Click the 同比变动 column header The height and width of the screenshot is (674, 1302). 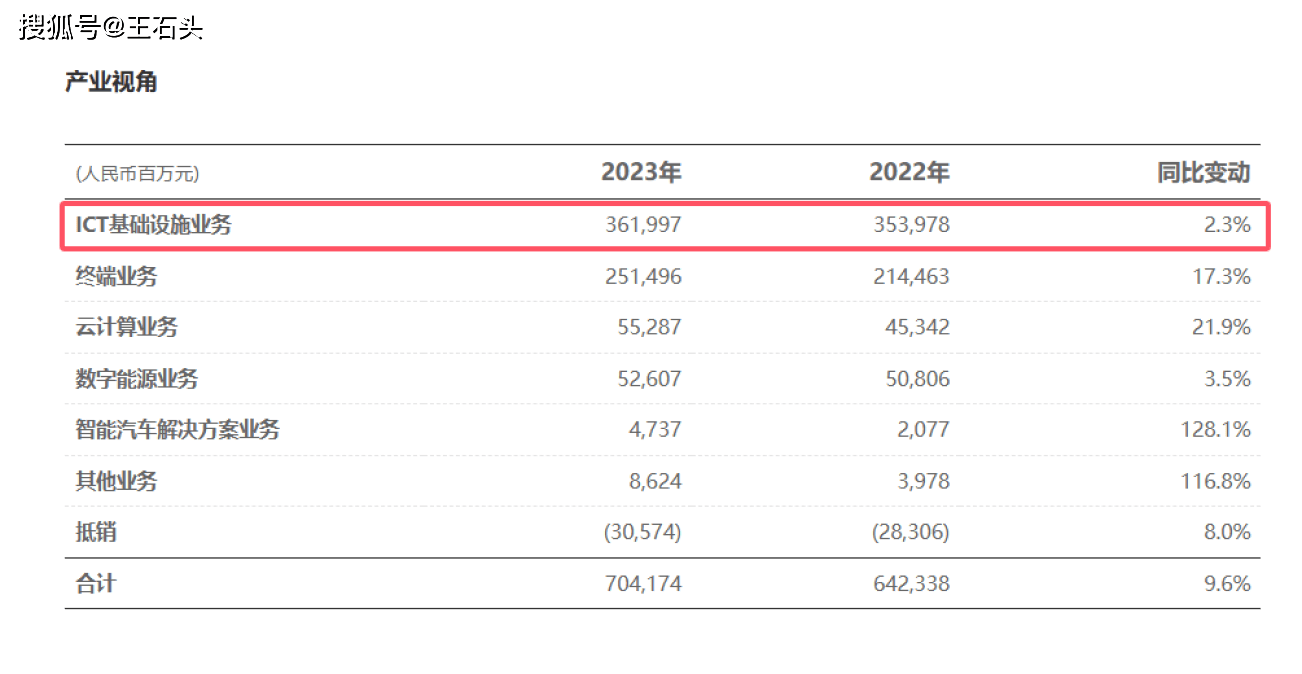(x=1204, y=172)
